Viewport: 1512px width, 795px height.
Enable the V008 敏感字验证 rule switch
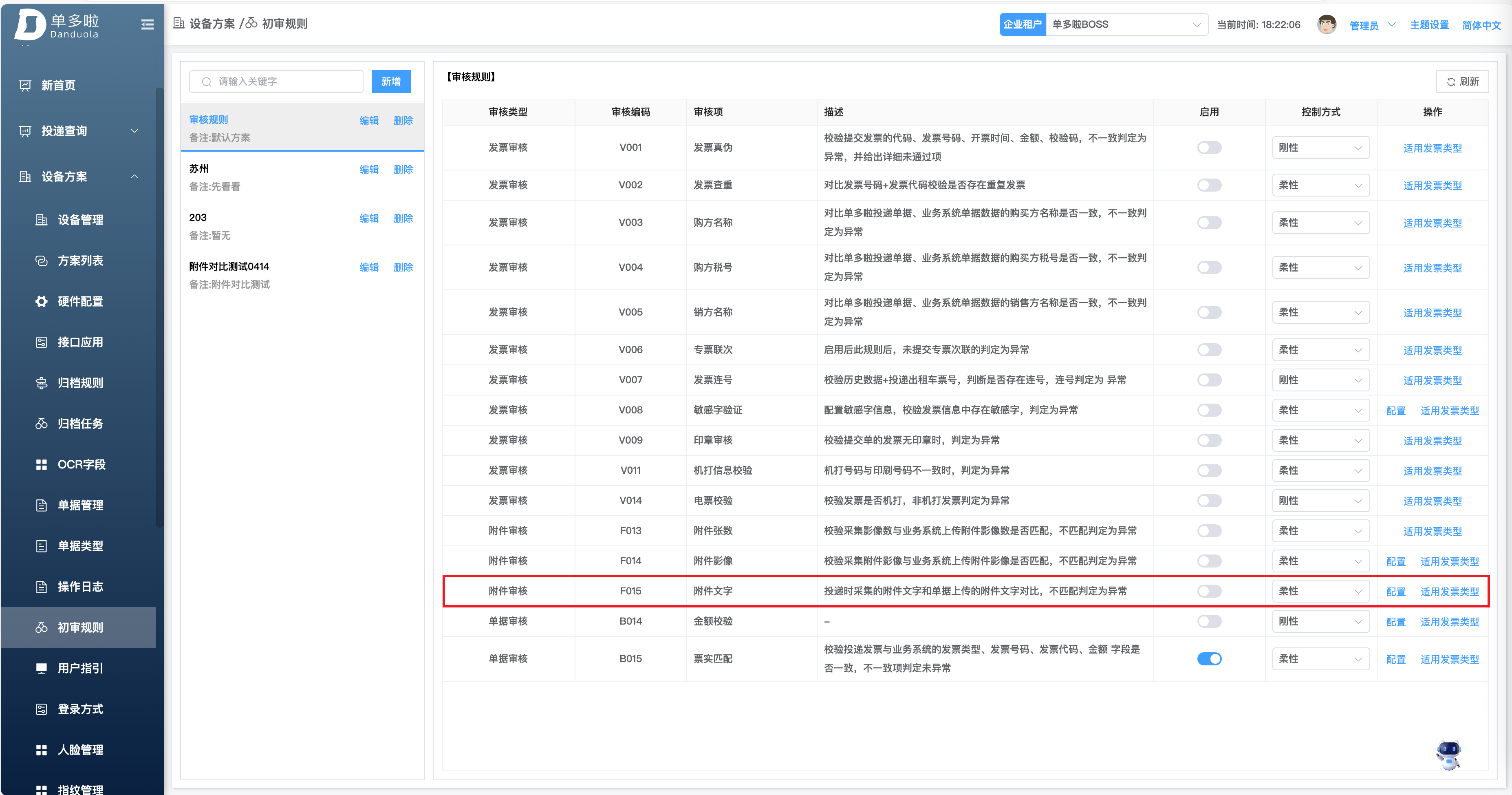click(x=1209, y=410)
